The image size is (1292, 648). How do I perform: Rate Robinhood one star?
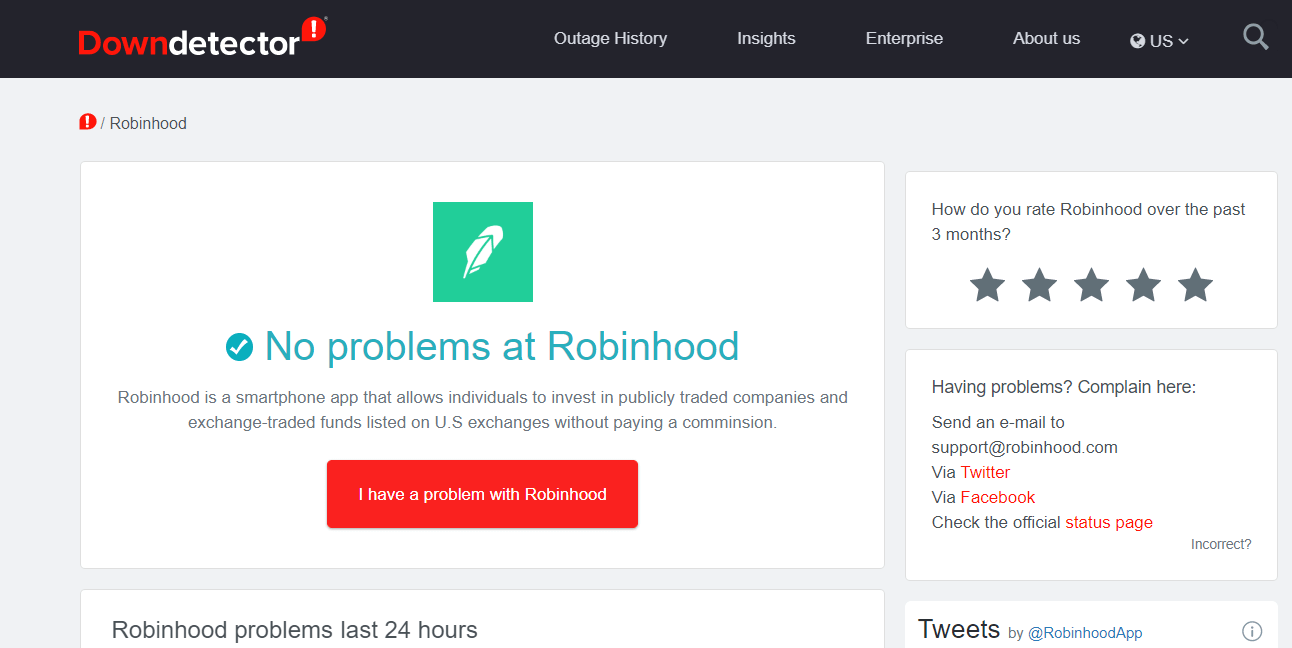click(x=987, y=285)
